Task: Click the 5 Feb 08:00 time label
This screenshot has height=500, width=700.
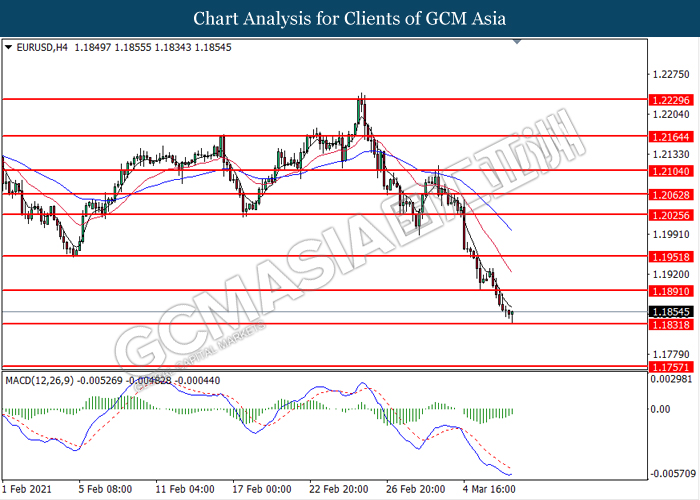Action: pos(105,489)
